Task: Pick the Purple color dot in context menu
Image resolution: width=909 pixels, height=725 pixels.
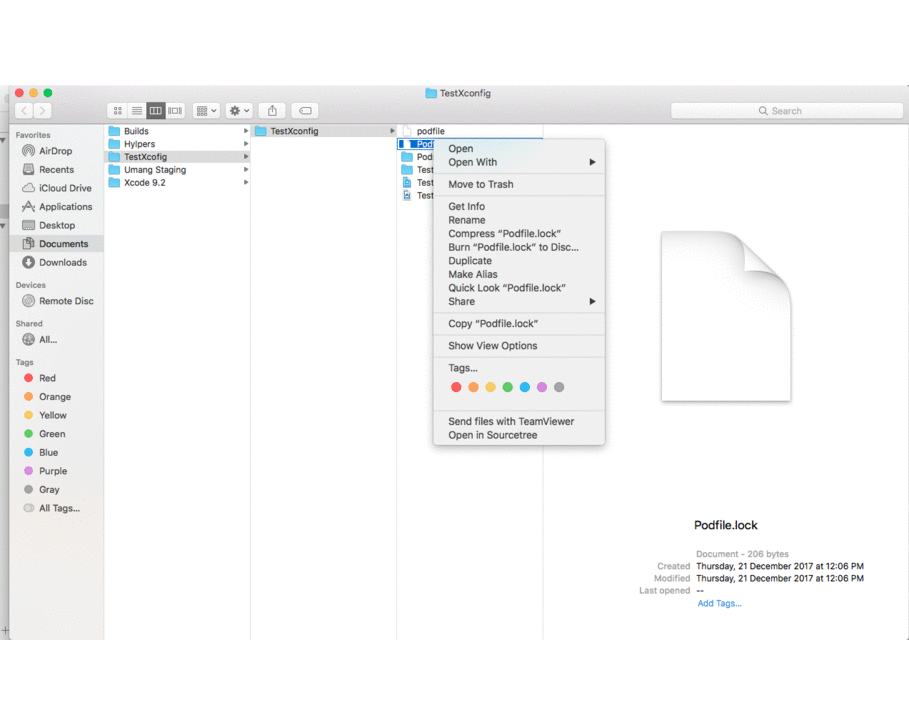Action: pos(542,385)
